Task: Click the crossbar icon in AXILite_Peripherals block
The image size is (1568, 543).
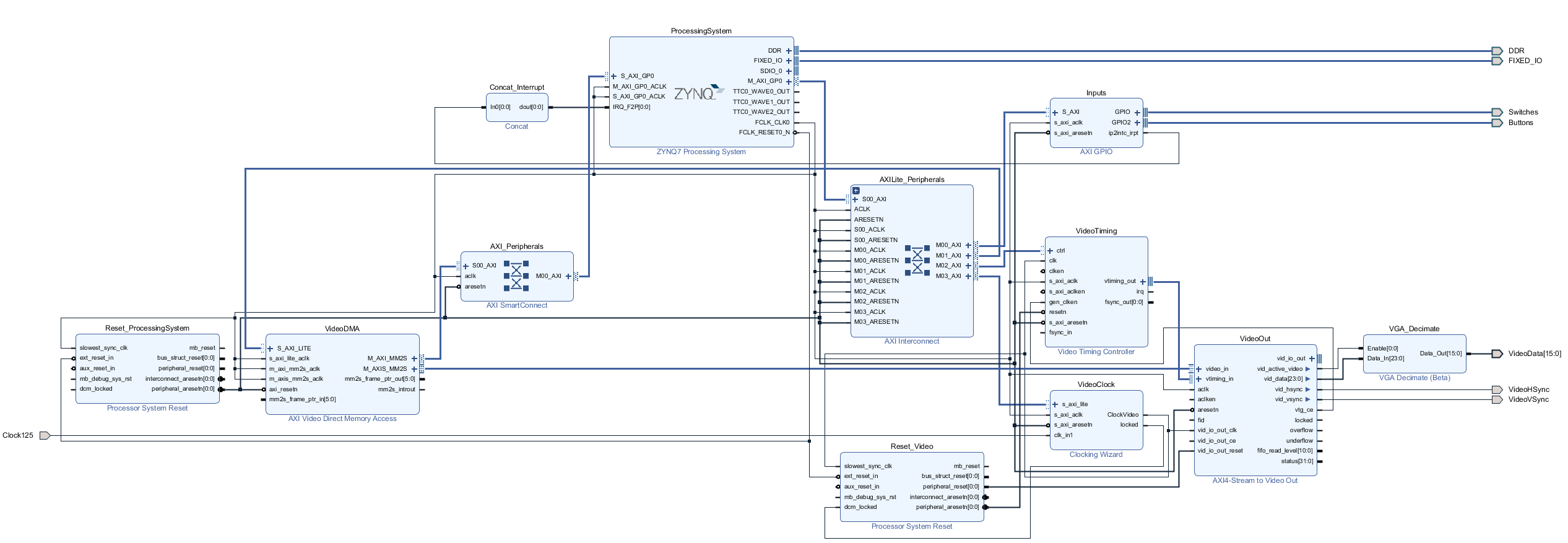Action: [x=917, y=261]
